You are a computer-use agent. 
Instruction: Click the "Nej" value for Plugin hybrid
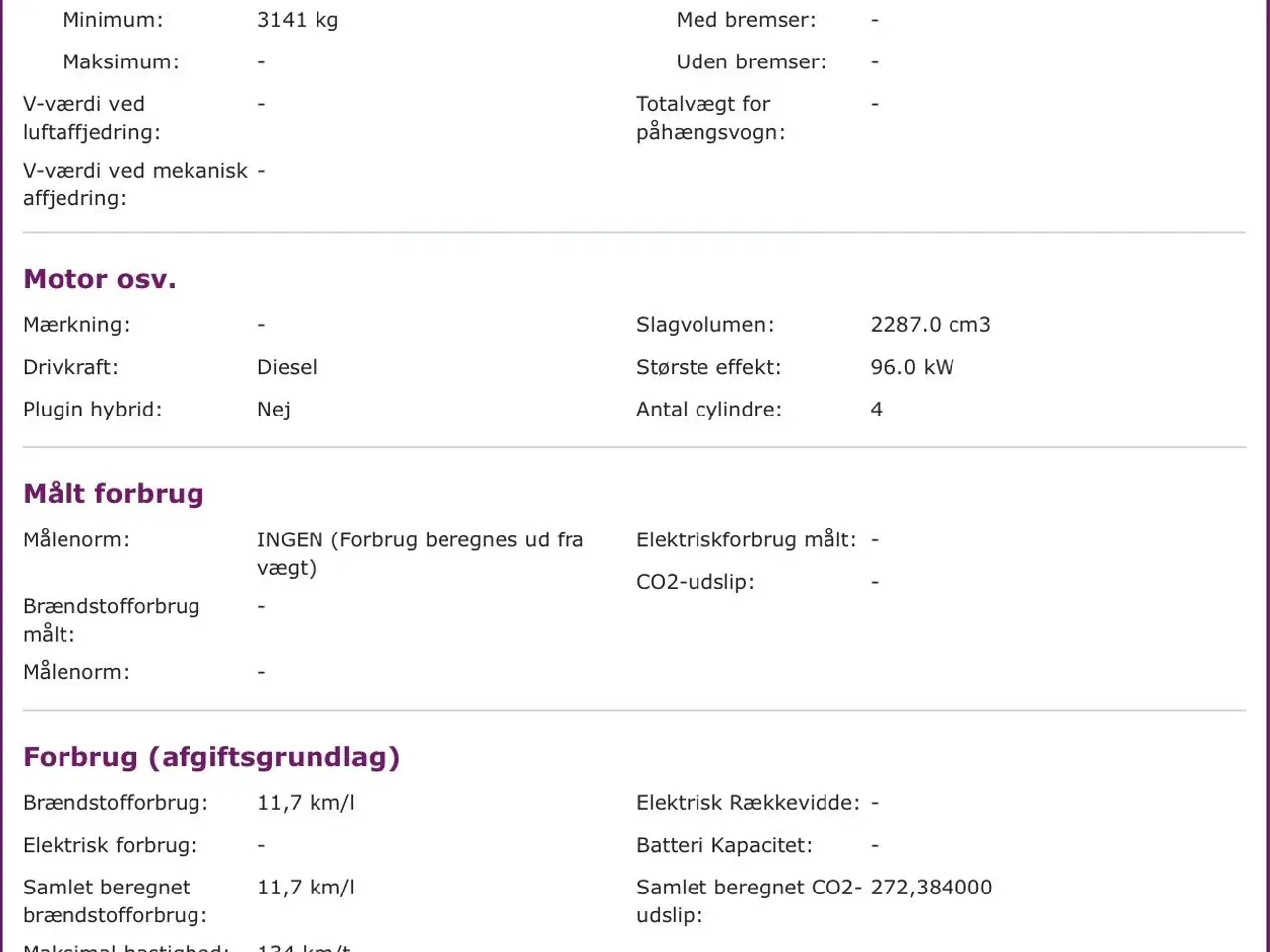tap(273, 410)
